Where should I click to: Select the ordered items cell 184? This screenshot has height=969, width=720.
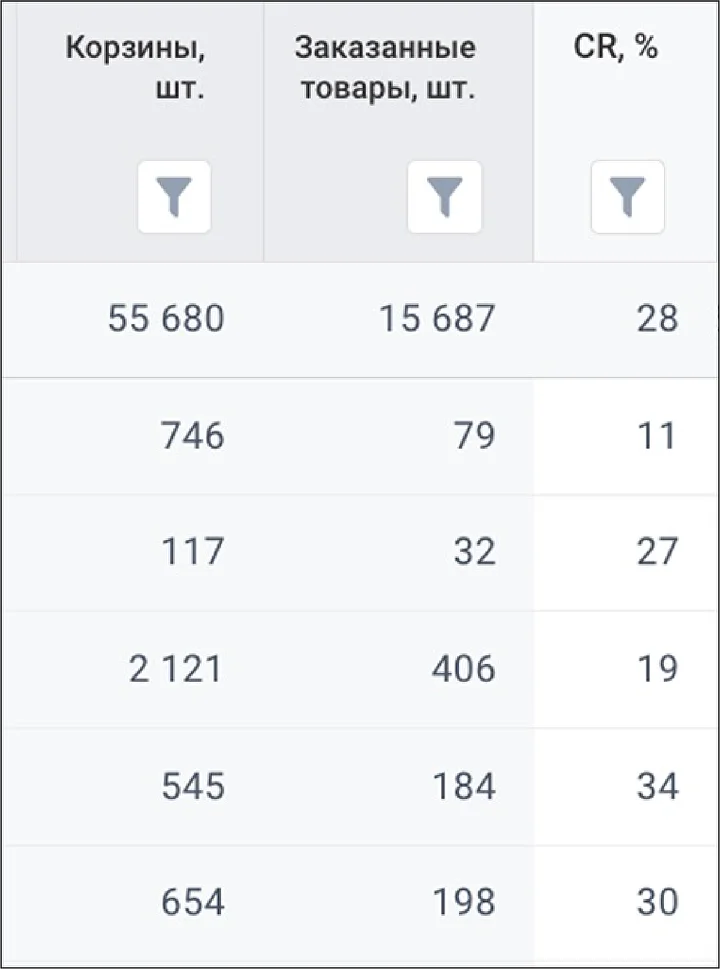[x=464, y=787]
